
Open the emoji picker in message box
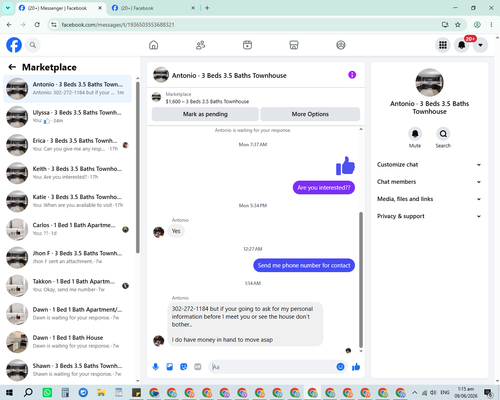pos(340,367)
